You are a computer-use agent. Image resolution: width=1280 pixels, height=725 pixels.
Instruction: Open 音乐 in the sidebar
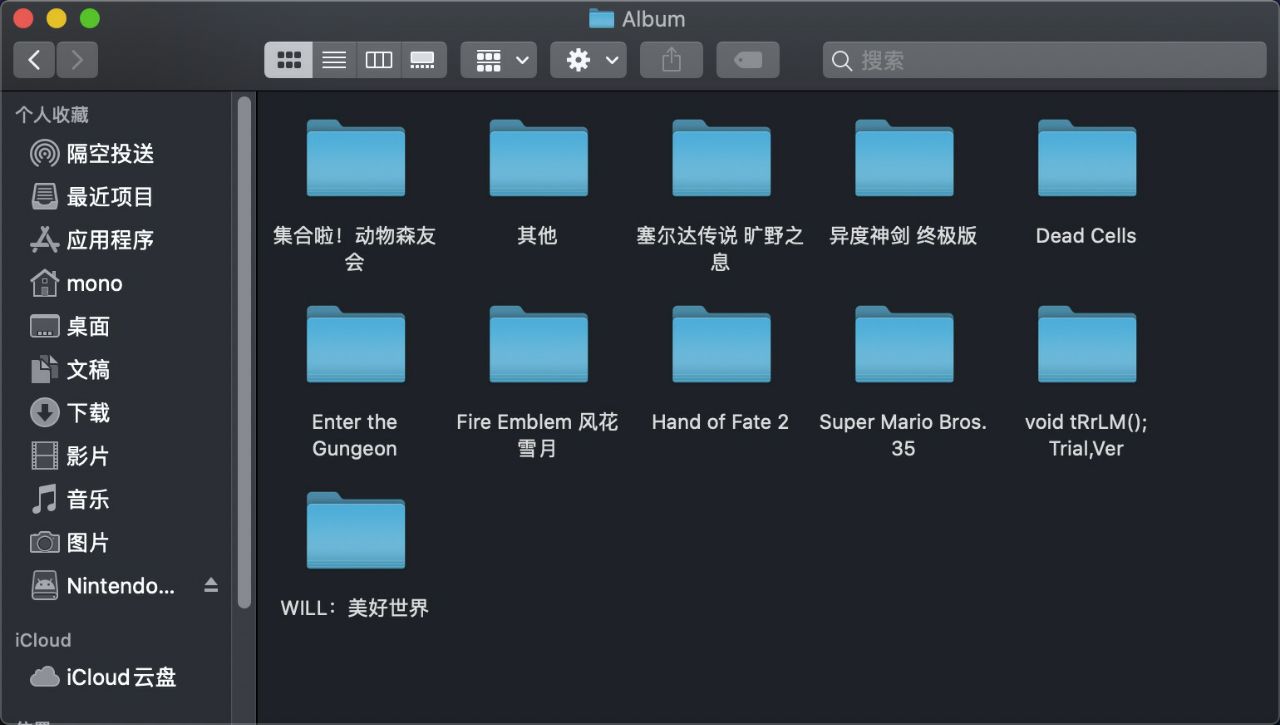[x=70, y=500]
